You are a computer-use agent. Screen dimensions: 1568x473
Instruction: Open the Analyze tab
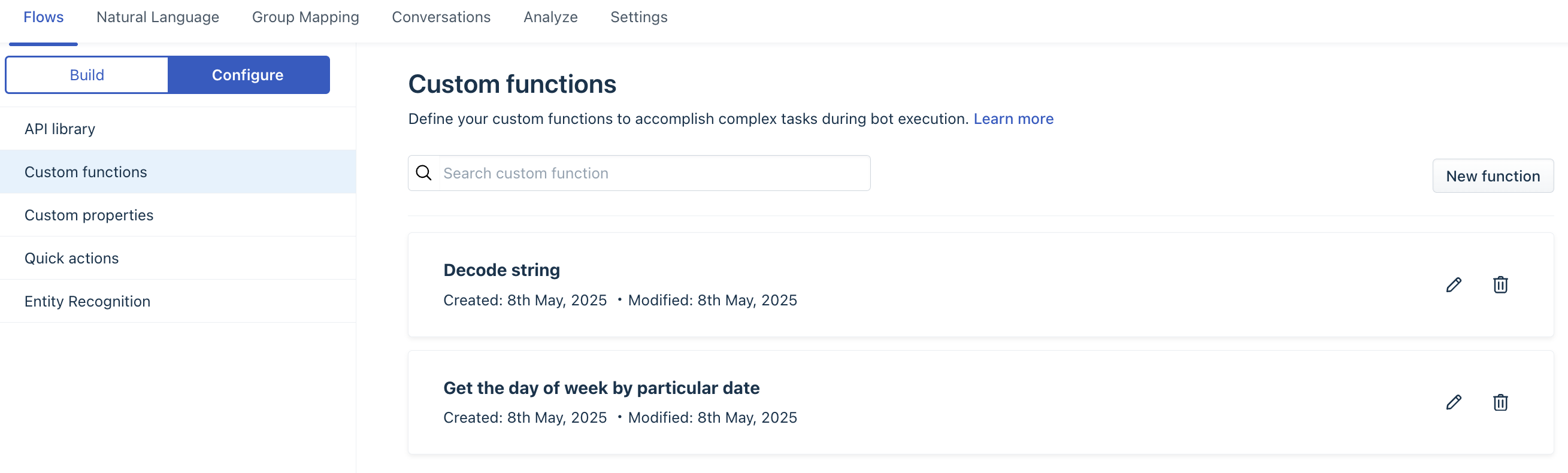tap(550, 17)
